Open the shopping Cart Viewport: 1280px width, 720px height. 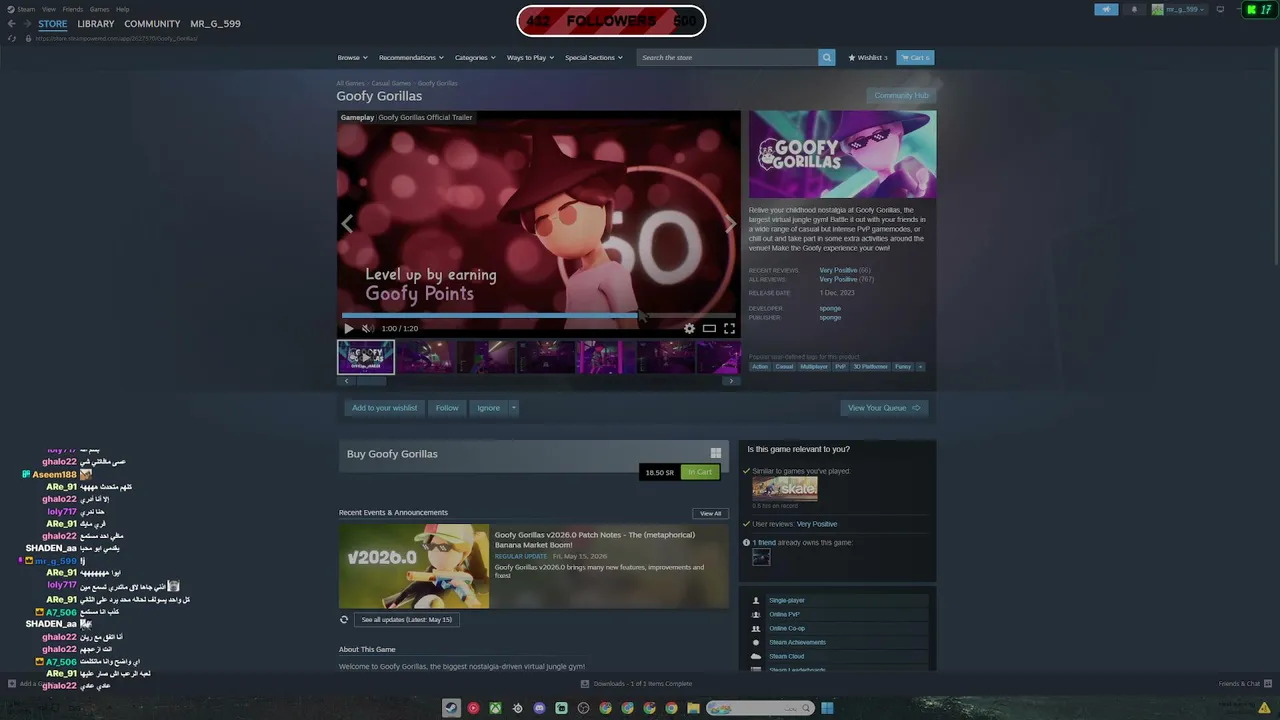(915, 58)
